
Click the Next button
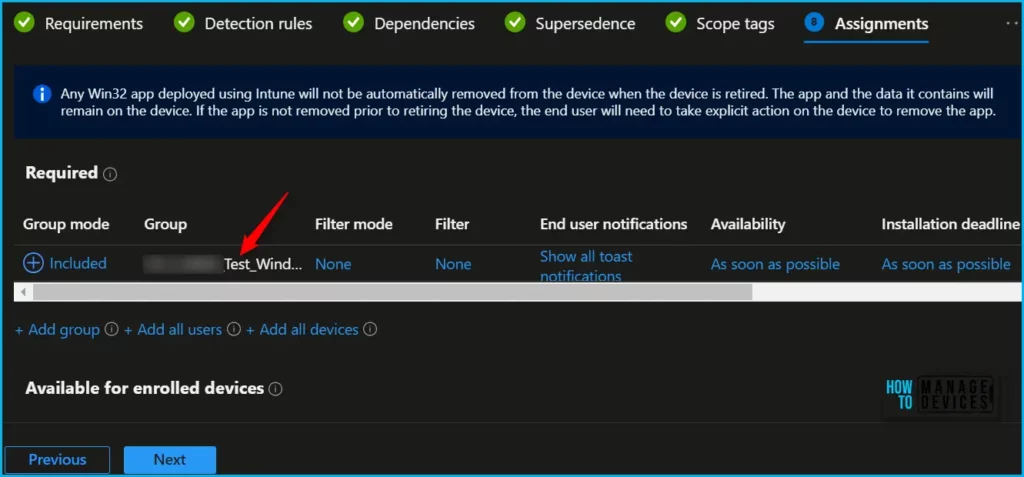[x=170, y=459]
